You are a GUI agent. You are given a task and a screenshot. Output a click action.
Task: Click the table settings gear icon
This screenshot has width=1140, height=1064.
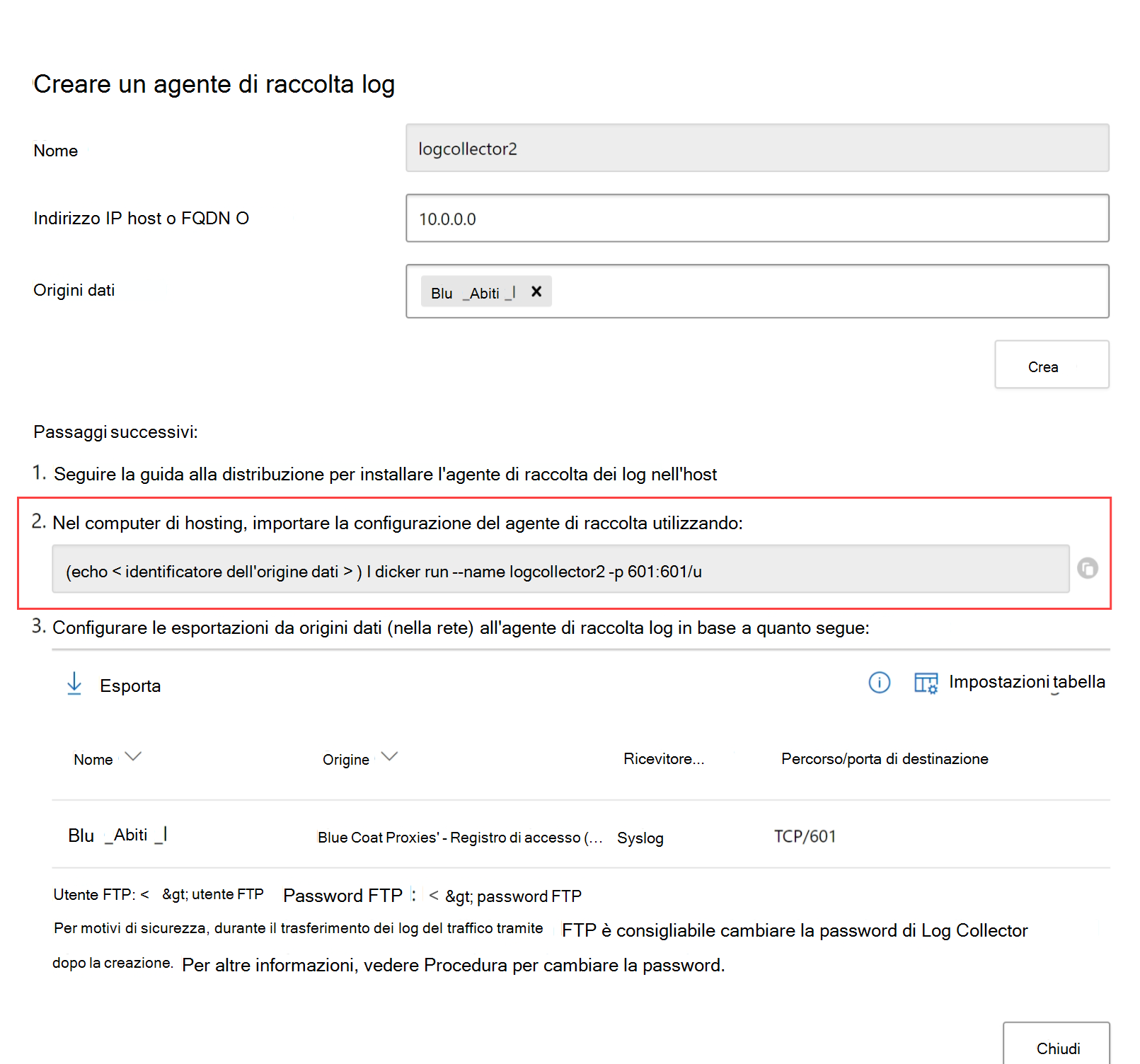tap(926, 683)
